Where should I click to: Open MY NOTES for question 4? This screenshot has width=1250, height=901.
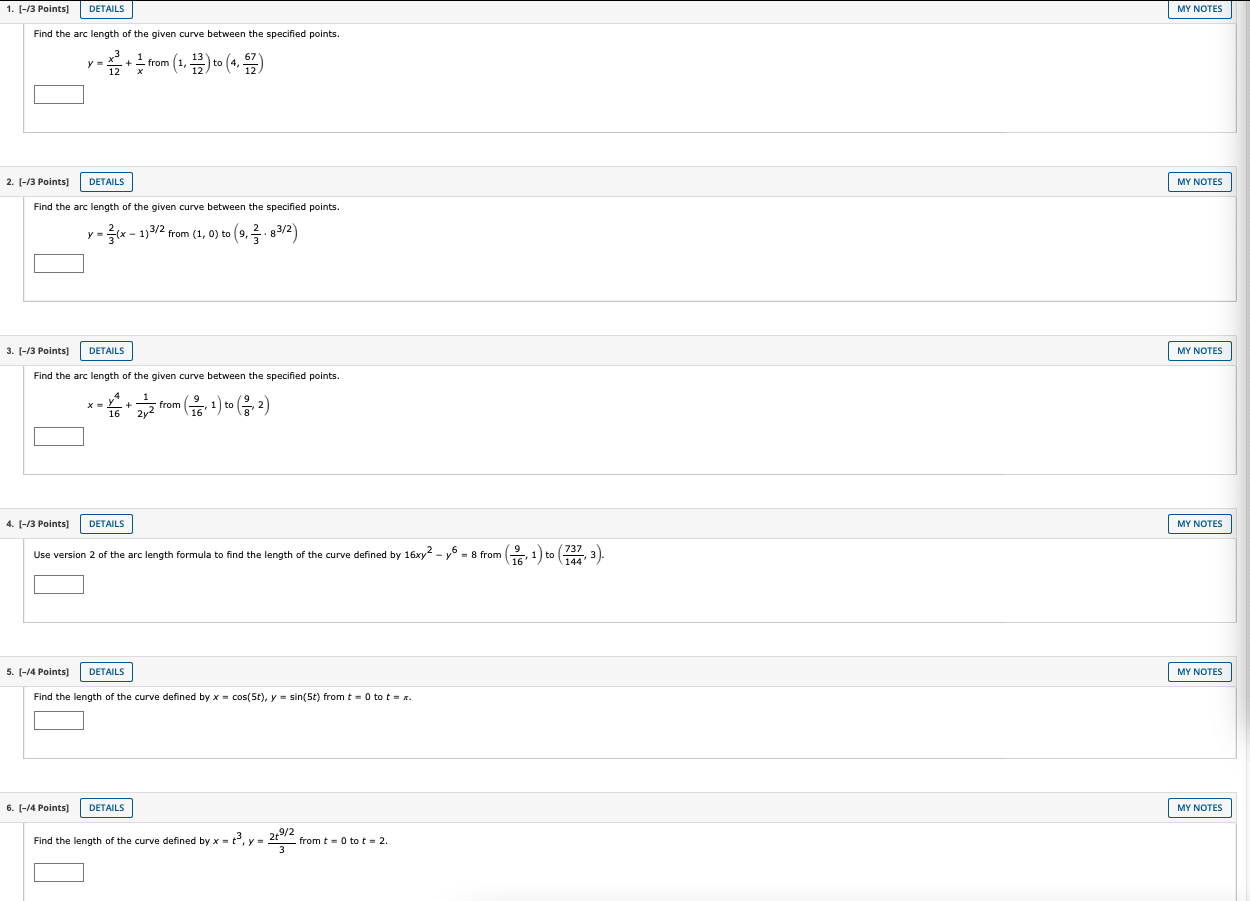(x=1199, y=523)
